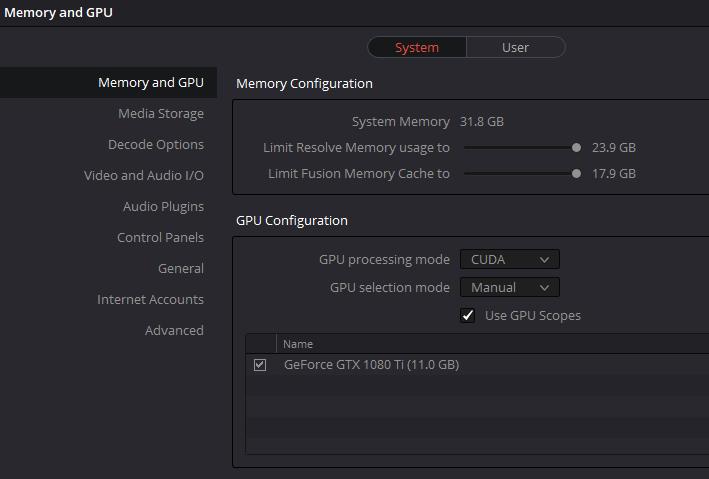The image size is (709, 479).
Task: Go to Video and Audio I/O
Action: click(x=143, y=175)
